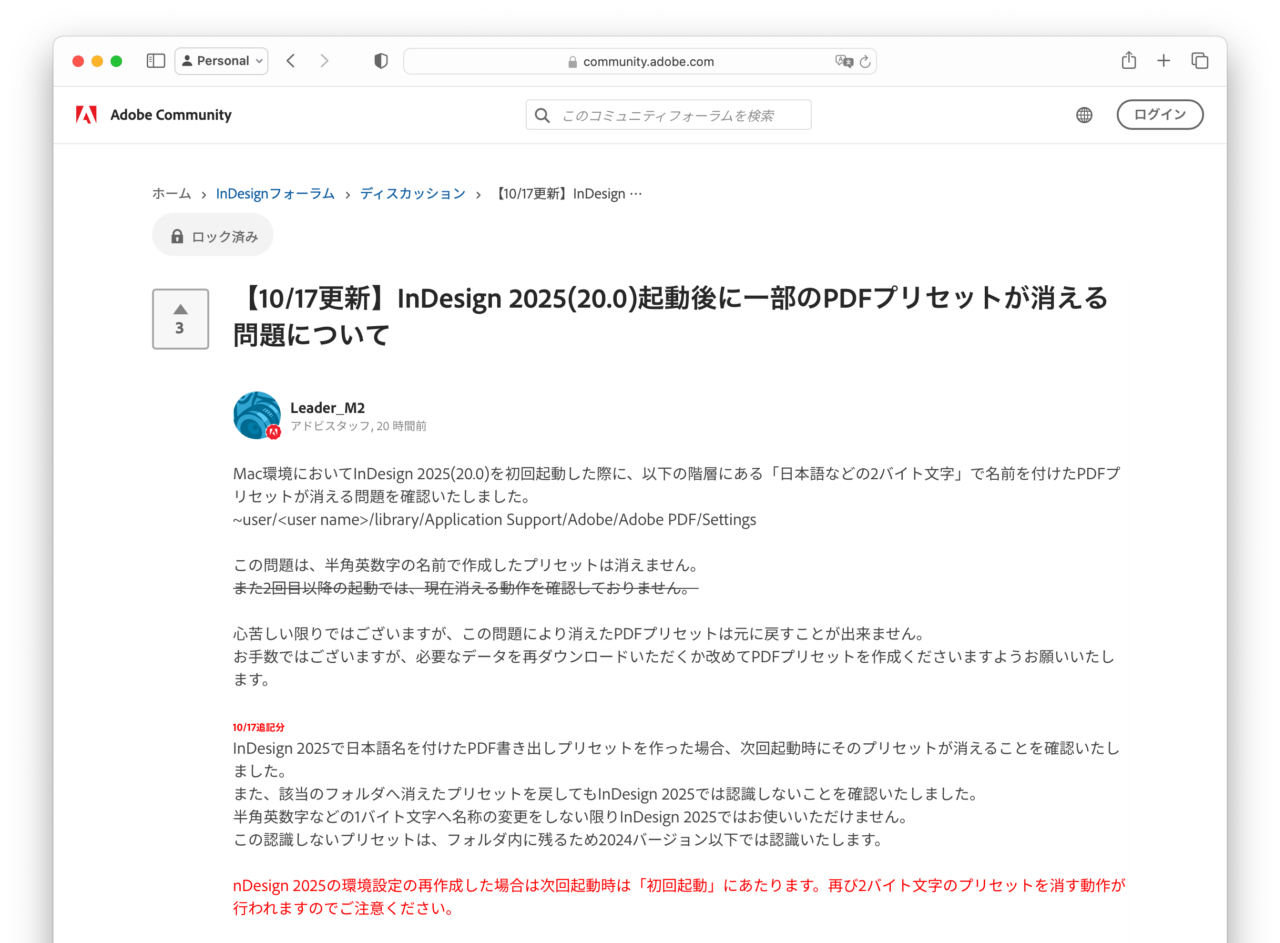1280x943 pixels.
Task: Click the post title heading
Action: click(670, 316)
